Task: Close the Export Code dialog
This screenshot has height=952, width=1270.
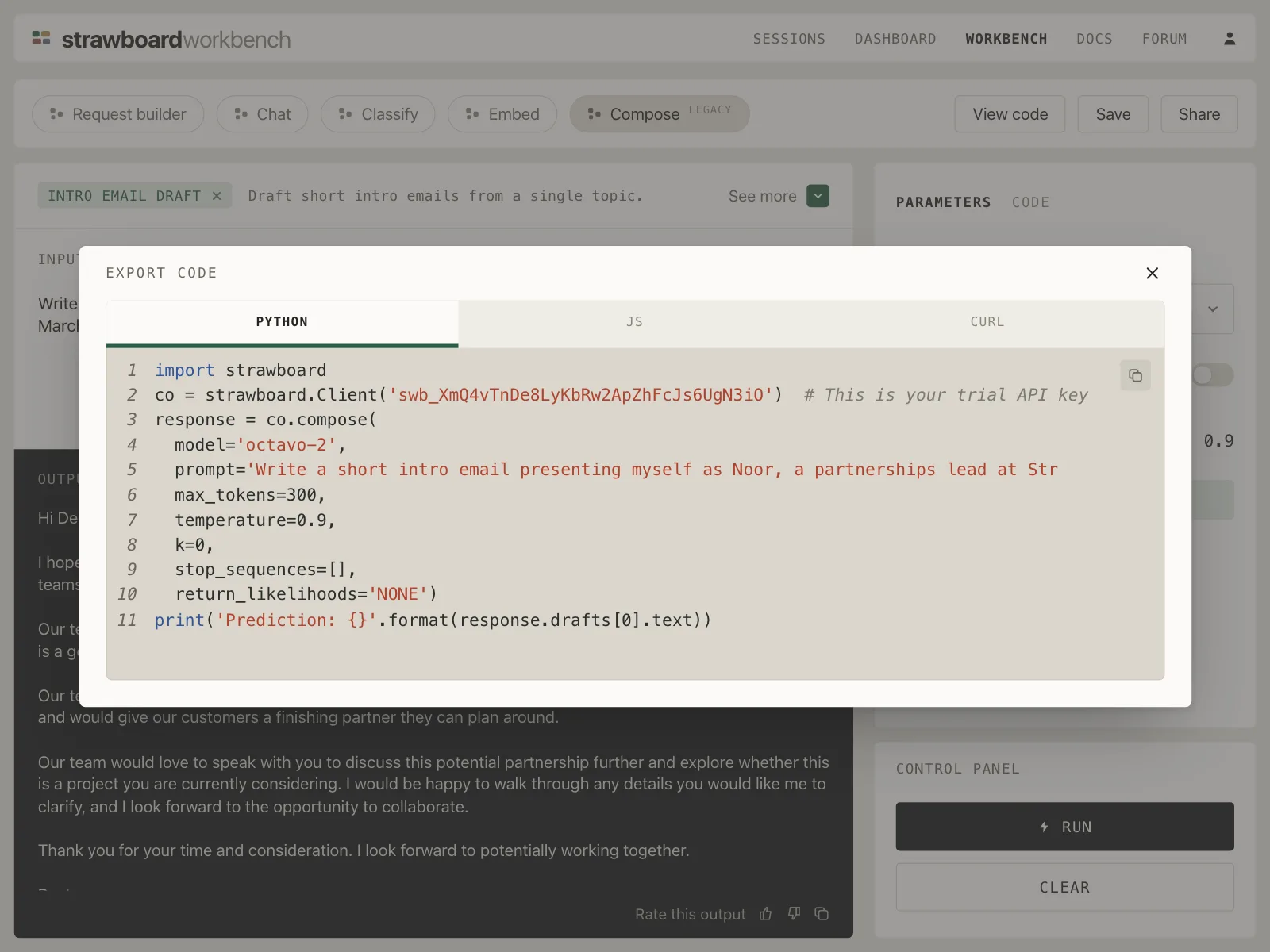Action: (1153, 273)
